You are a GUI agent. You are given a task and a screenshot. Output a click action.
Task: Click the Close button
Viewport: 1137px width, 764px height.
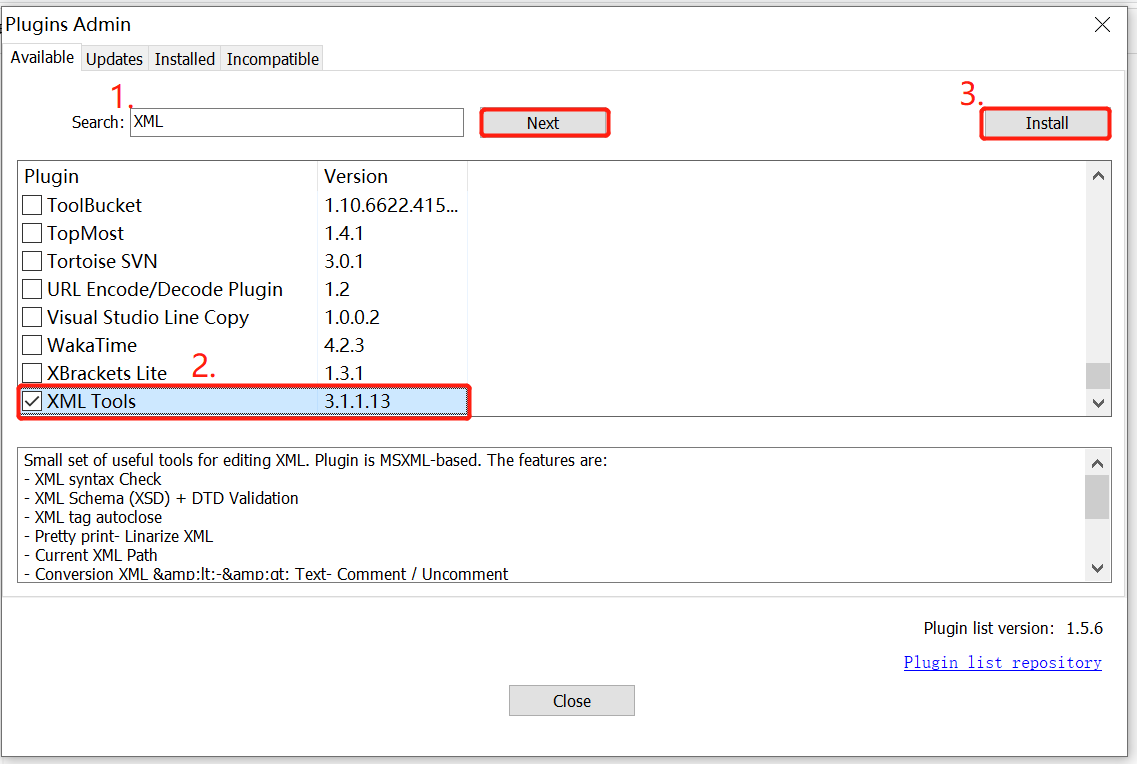[571, 700]
